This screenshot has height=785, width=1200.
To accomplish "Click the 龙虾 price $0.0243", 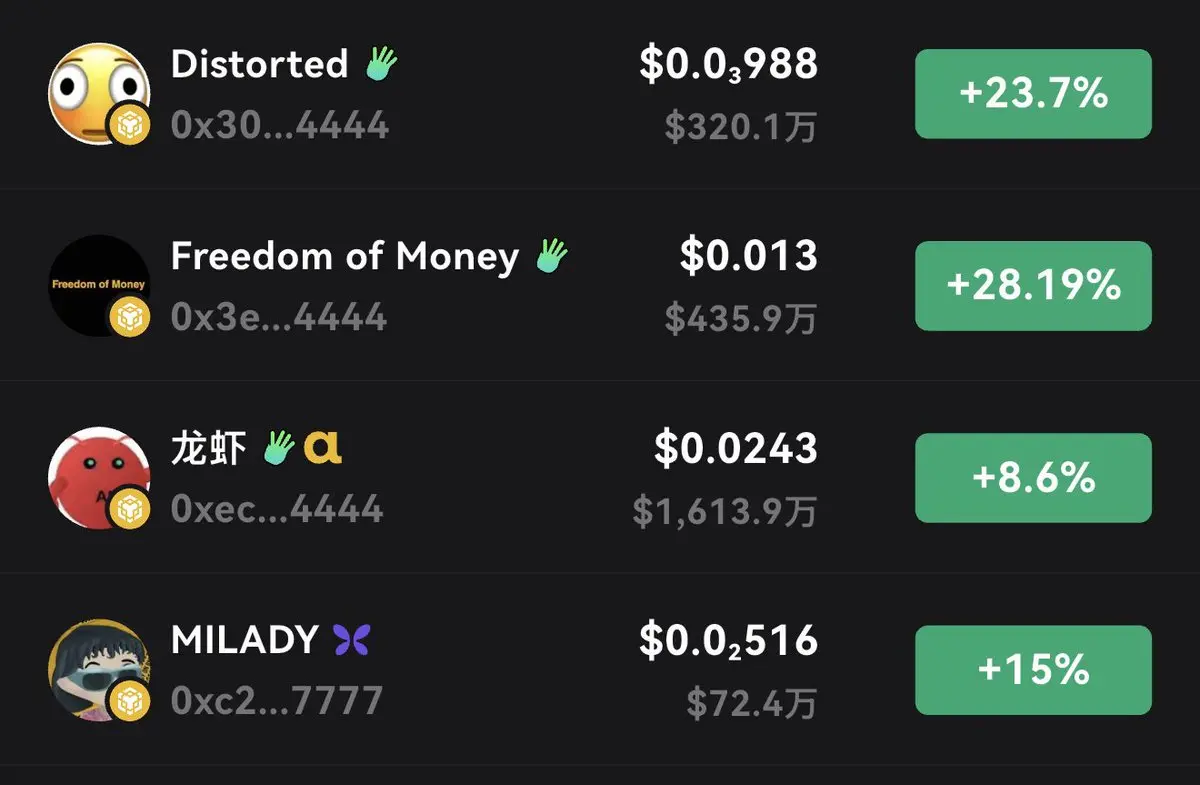I will coord(736,448).
